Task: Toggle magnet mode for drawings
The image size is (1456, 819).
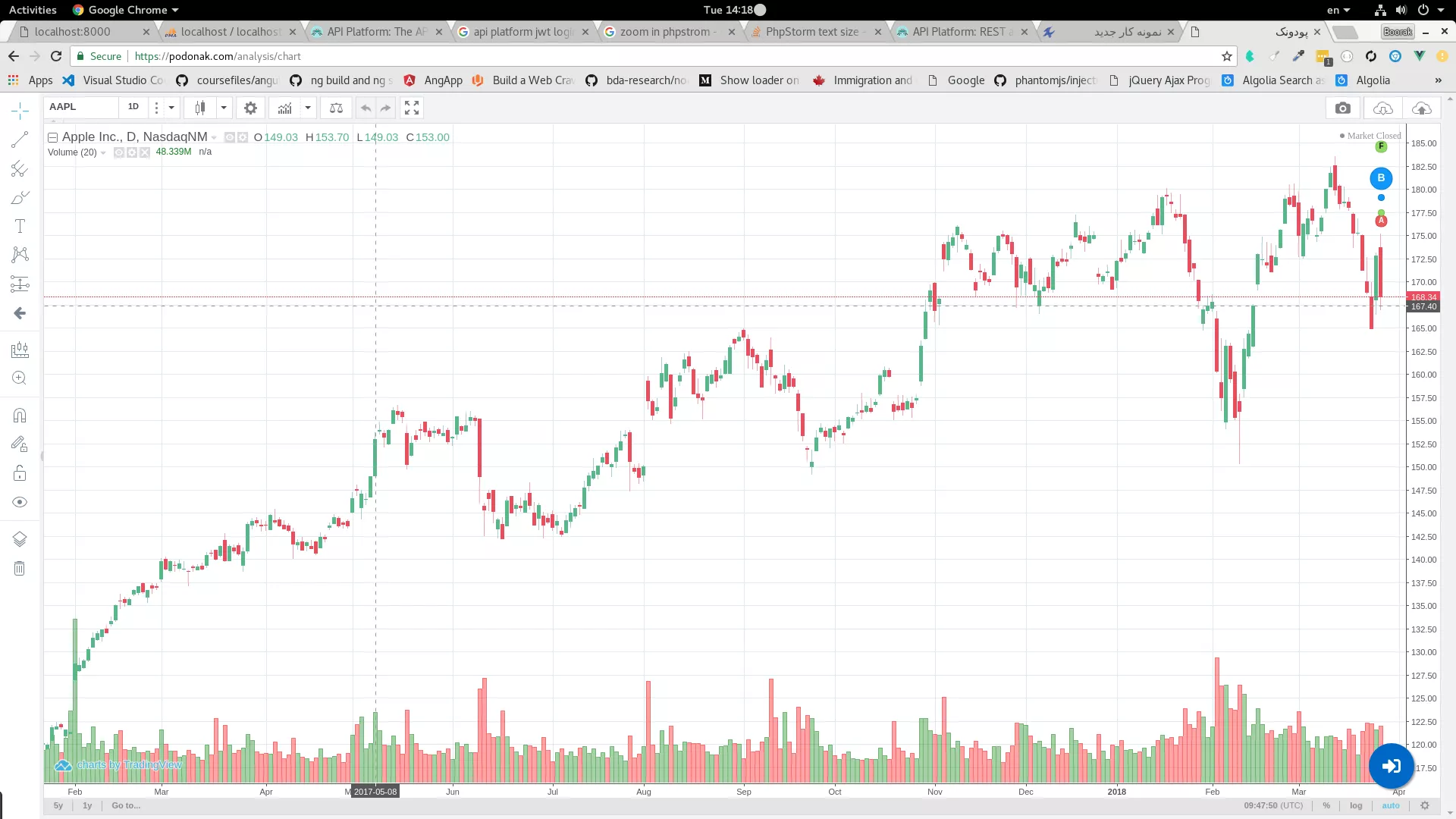Action: [20, 416]
